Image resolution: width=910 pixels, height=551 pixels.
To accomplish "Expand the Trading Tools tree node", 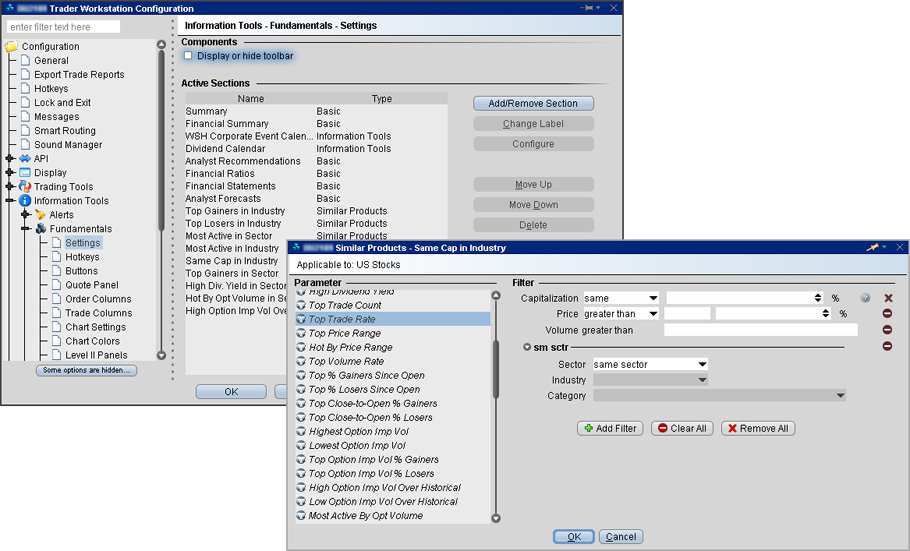I will (x=10, y=186).
